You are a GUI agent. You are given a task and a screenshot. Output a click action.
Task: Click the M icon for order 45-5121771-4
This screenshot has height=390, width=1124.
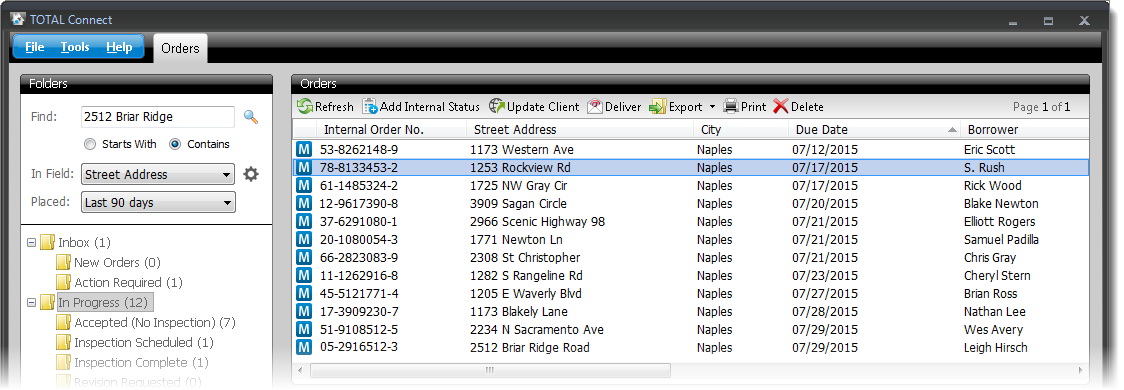click(x=304, y=294)
